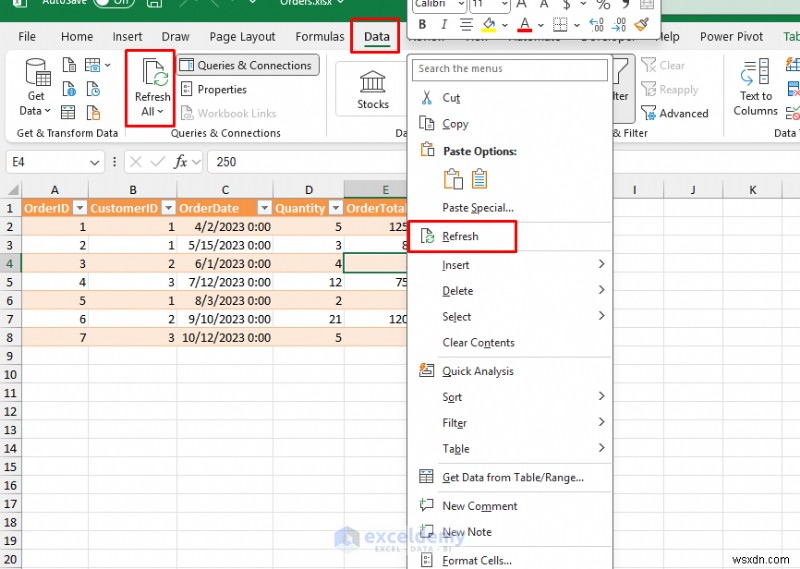The image size is (800, 569).
Task: Toggle Queries & Connections pane
Action: coord(248,65)
